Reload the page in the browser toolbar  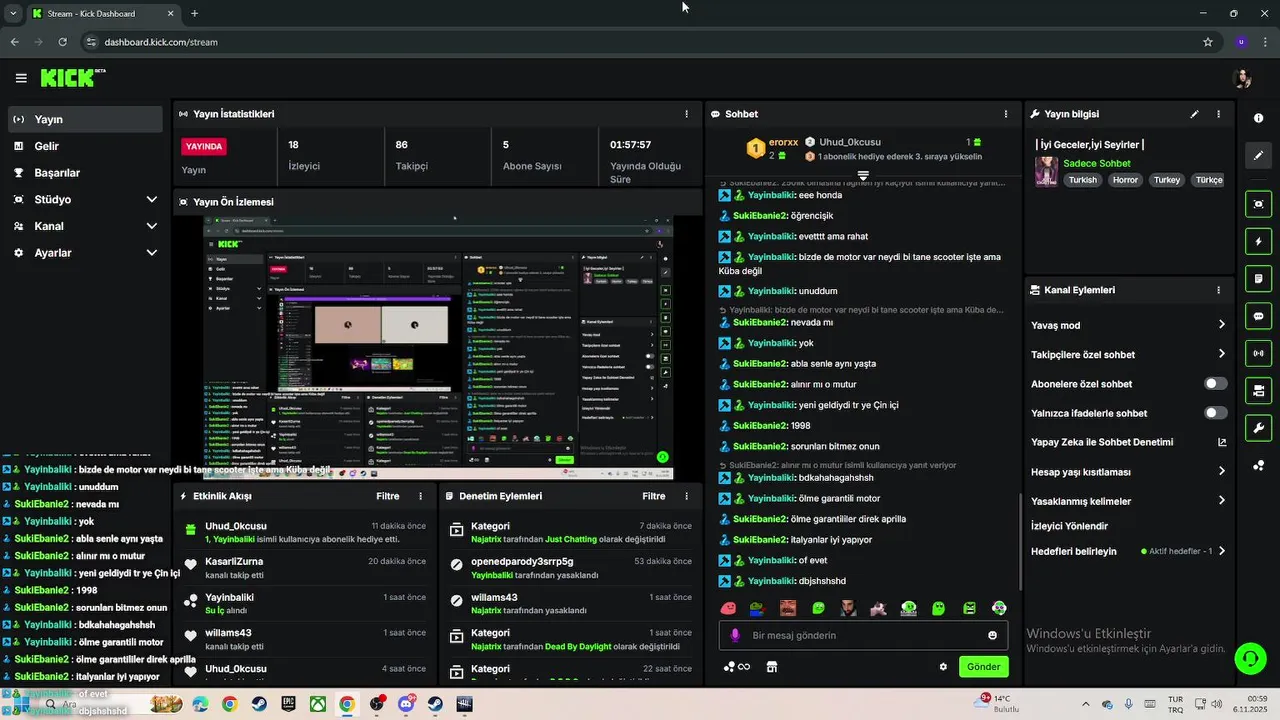point(62,42)
